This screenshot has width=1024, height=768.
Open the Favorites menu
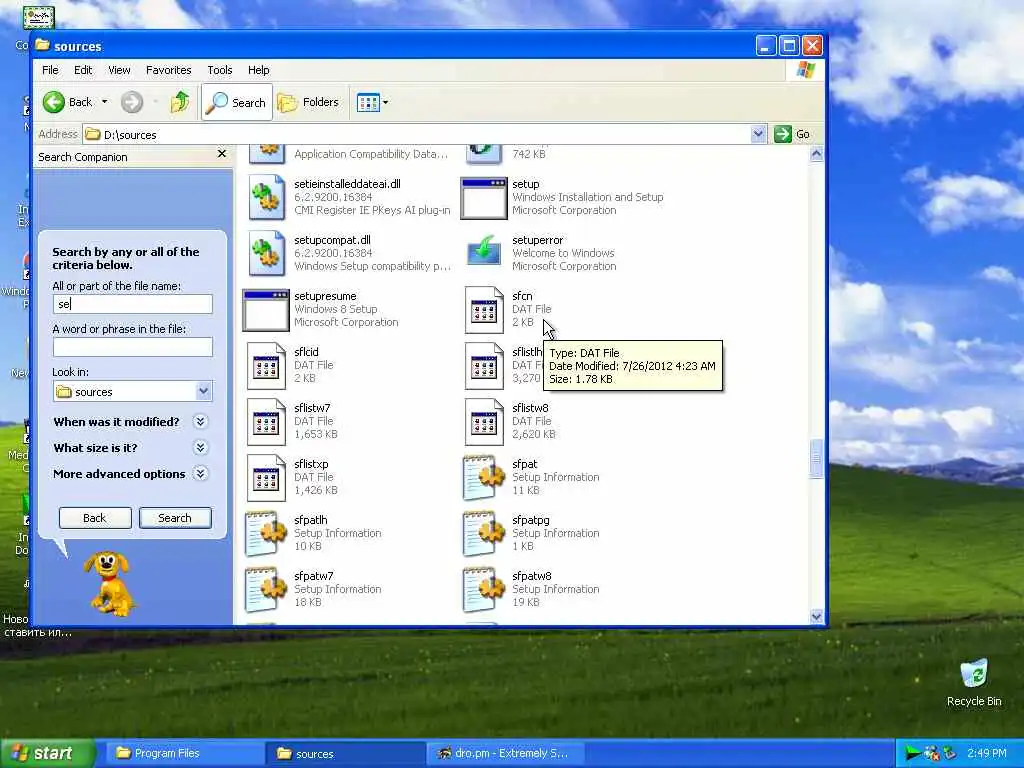[x=168, y=70]
